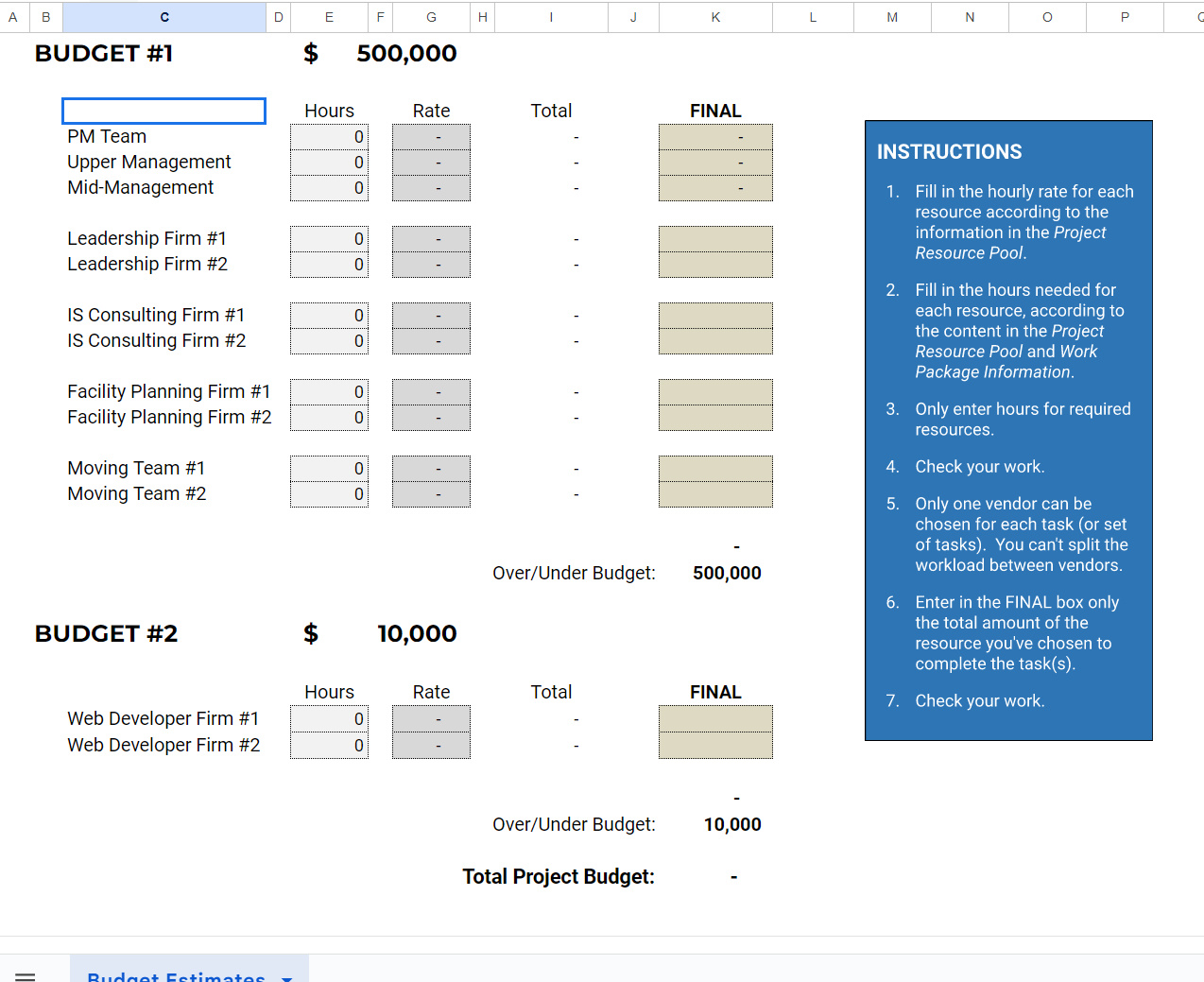Select Moving Team #2 Hours cell
Image resolution: width=1204 pixels, height=982 pixels.
(329, 494)
